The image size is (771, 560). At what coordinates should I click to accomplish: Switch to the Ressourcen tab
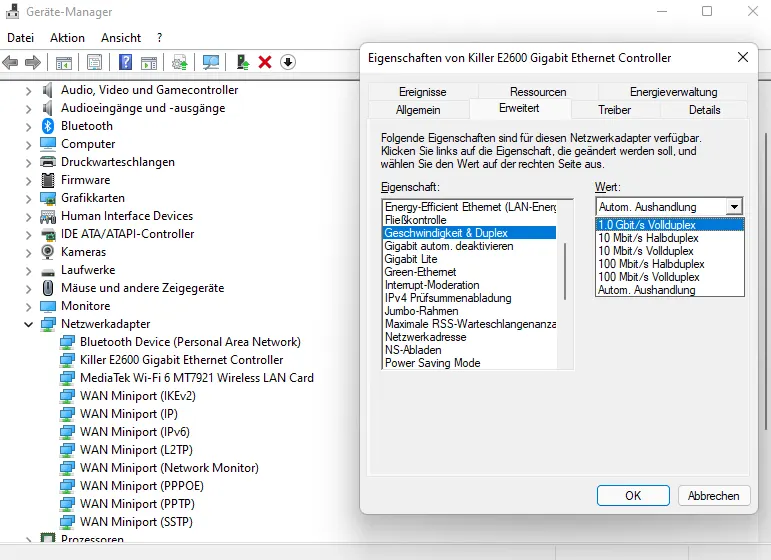pyautogui.click(x=538, y=92)
